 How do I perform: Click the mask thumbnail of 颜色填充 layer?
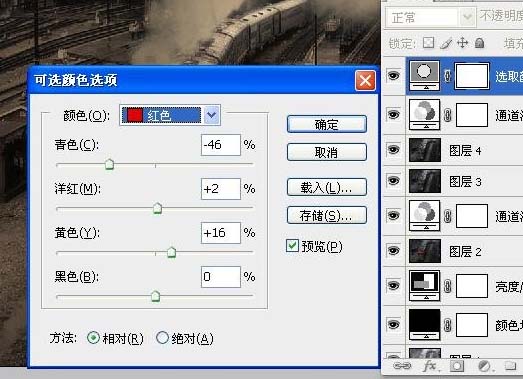tap(472, 325)
